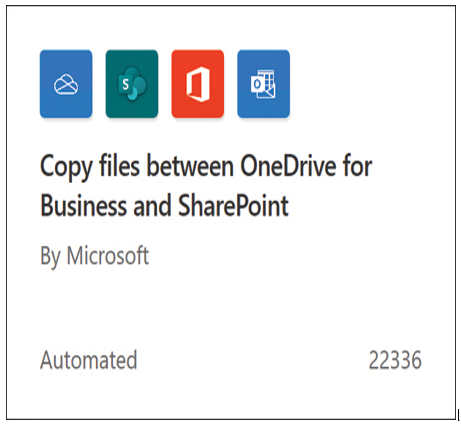Select the 'Automated' flow type label
The height and width of the screenshot is (426, 461).
point(89,360)
